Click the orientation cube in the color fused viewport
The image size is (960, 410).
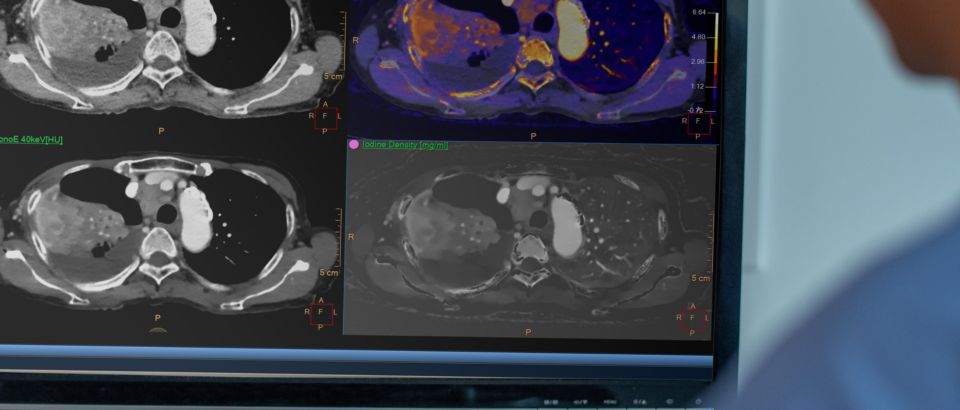[x=698, y=122]
